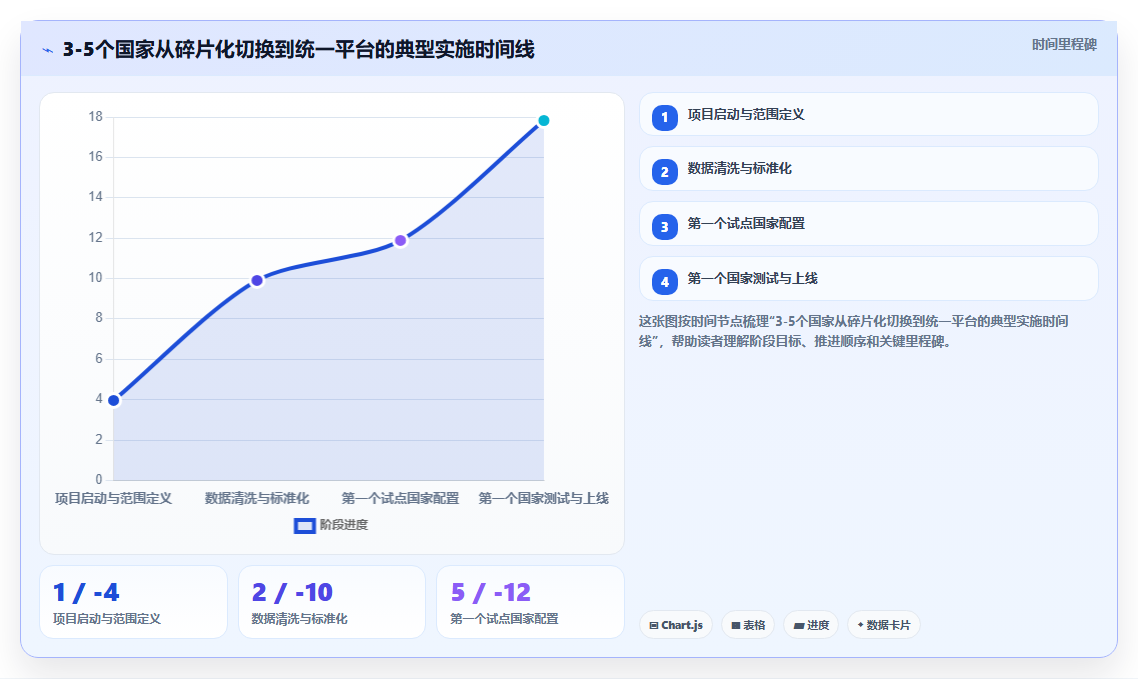Viewport: 1138px width, 679px height.
Task: Click 第一个试点国家配置 caption under 5 / -12
Action: click(x=504, y=619)
